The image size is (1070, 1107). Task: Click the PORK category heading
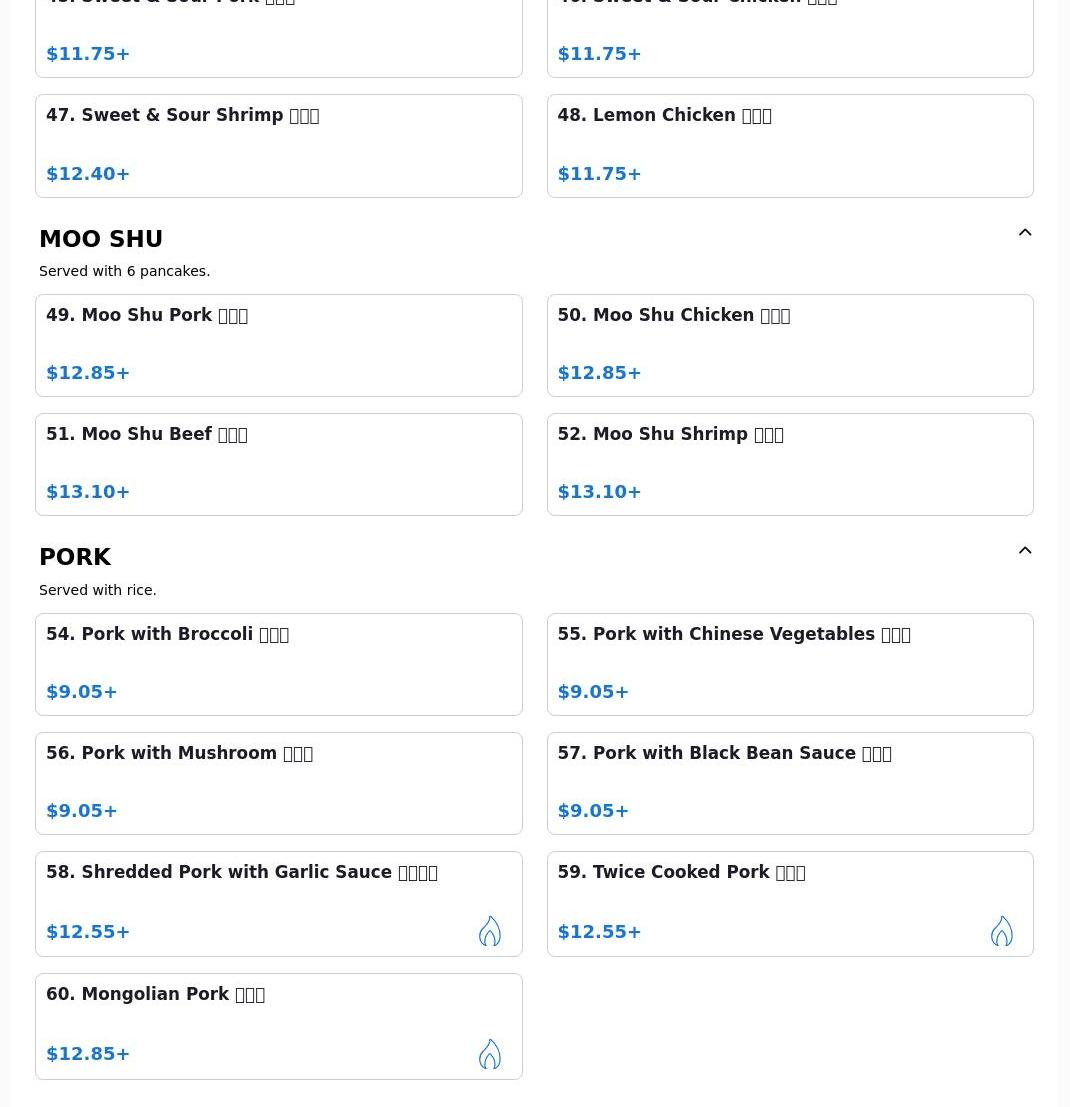[x=75, y=557]
